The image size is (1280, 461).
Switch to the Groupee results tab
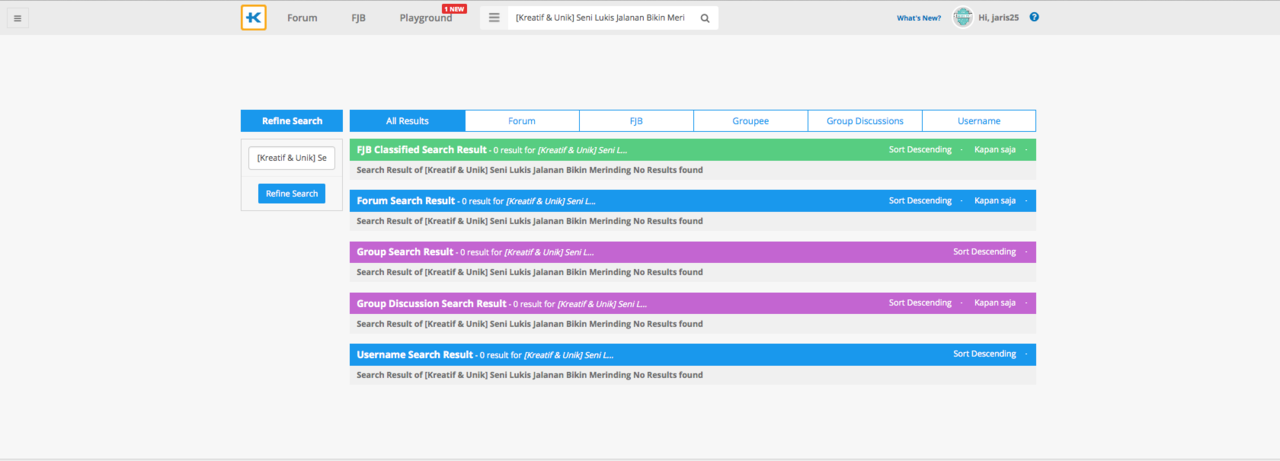coord(751,121)
